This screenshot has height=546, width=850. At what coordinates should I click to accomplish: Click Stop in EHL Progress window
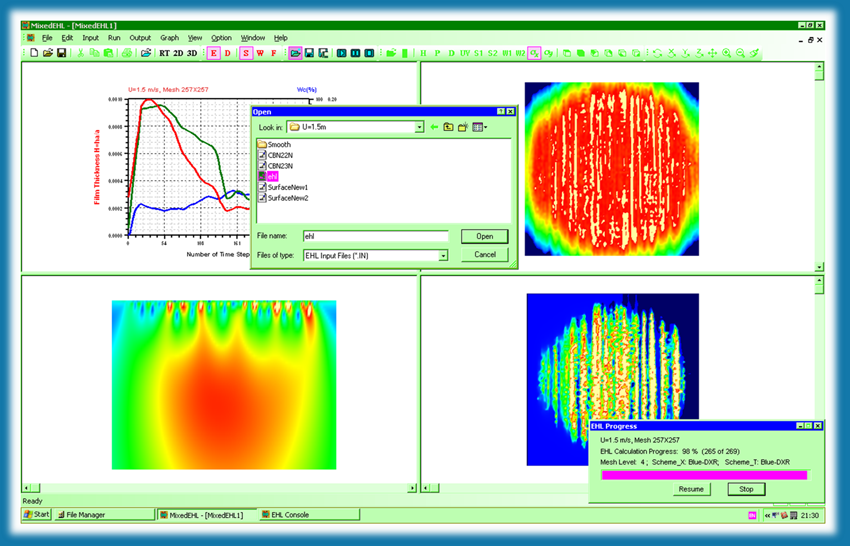click(x=746, y=489)
